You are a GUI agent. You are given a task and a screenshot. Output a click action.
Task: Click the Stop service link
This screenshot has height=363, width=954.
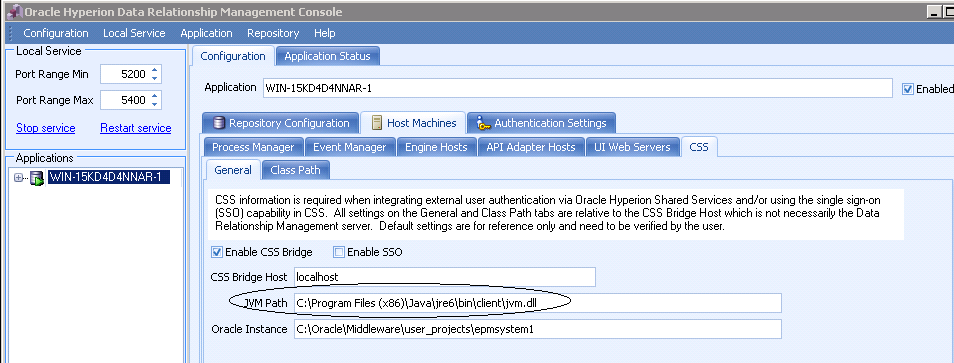(x=46, y=128)
